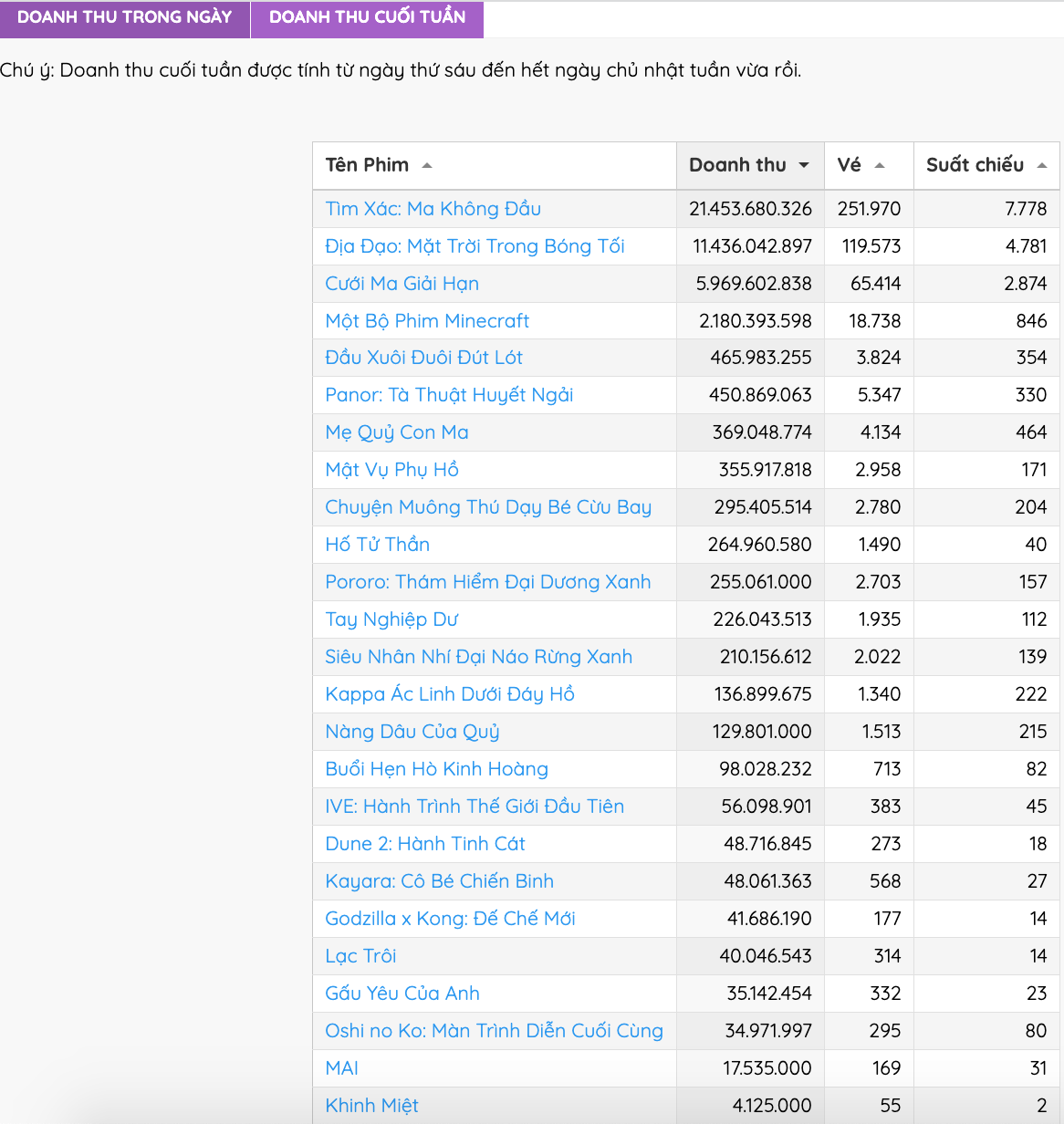Open Pororo: Thám Hiểm Đại Dương Xanh

pos(488,582)
